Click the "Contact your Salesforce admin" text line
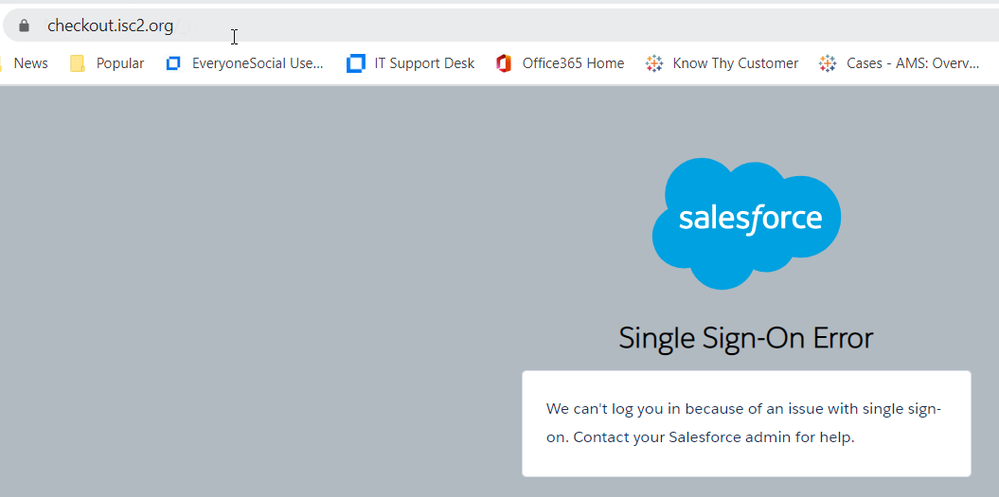999x497 pixels. (714, 437)
